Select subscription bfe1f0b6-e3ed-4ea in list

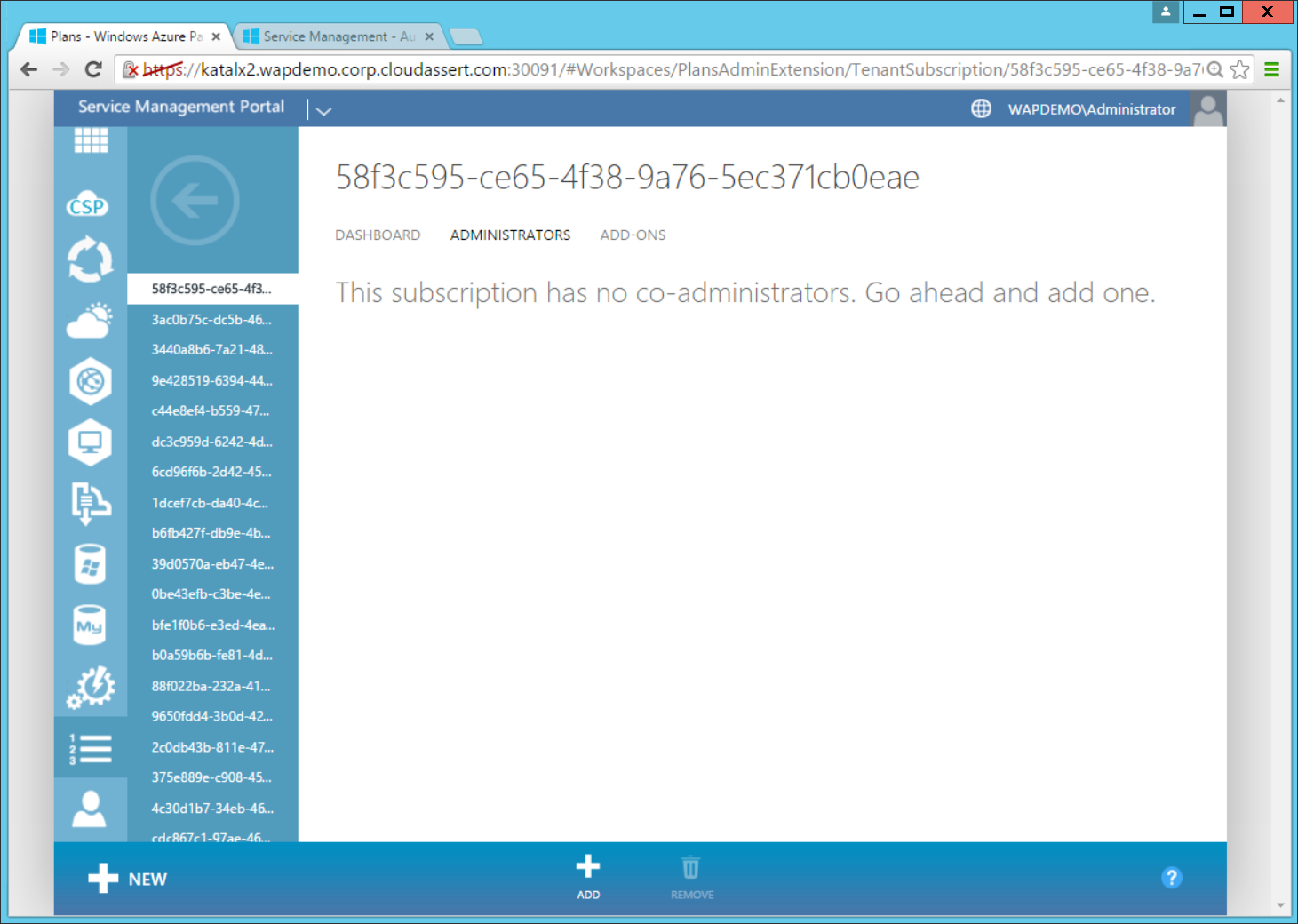[212, 625]
